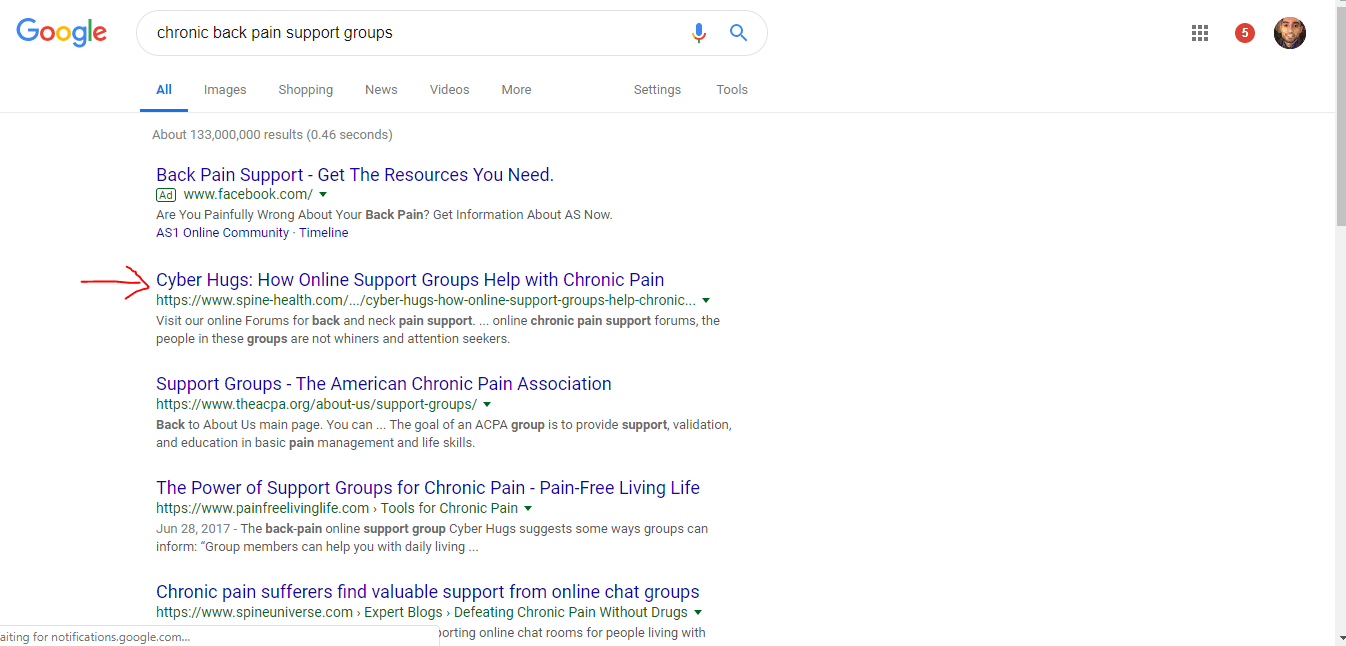
Task: Expand dropdown arrow beside spine-health.com URL
Action: pyautogui.click(x=706, y=300)
